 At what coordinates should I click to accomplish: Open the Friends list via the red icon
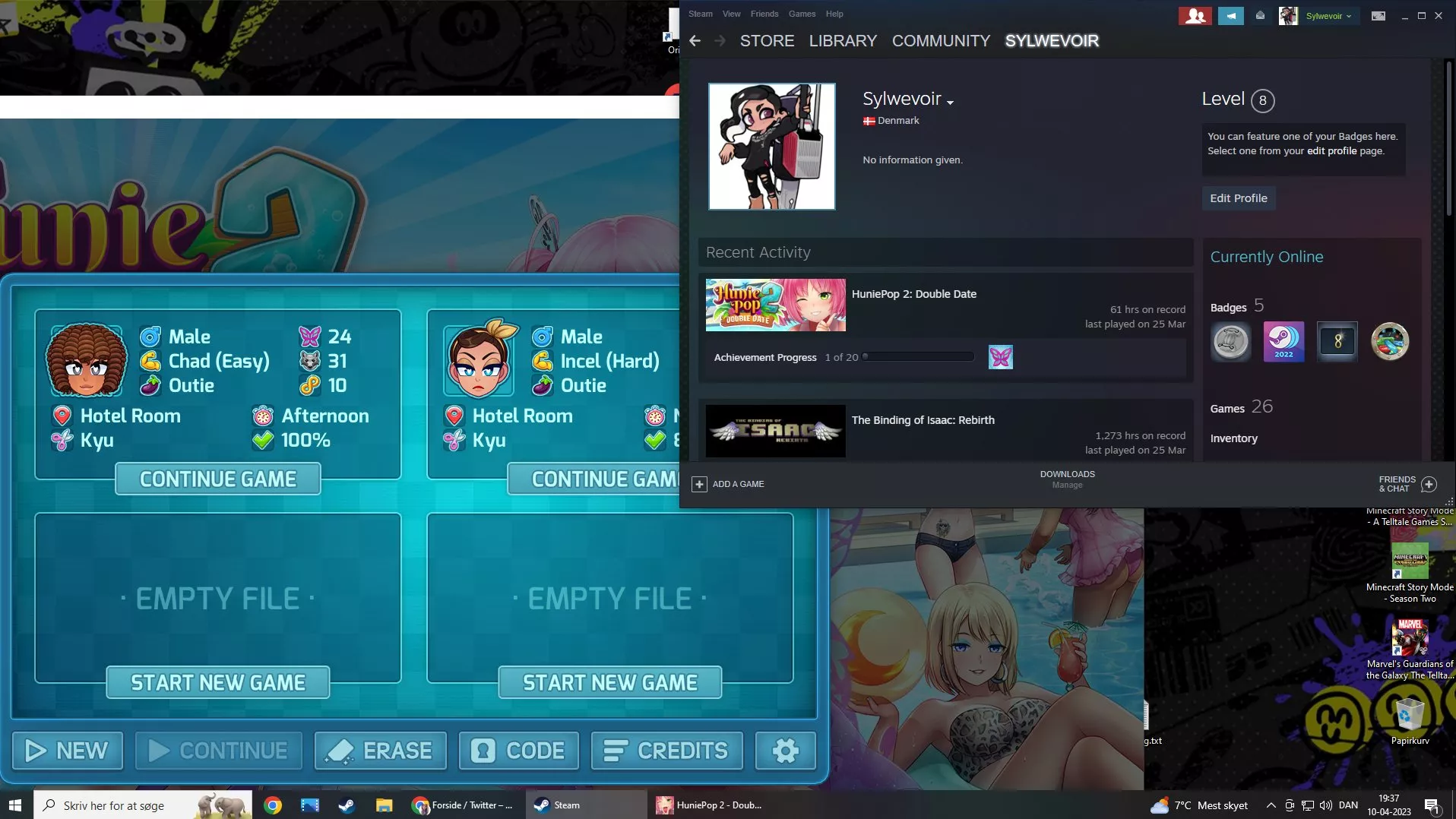1195,16
